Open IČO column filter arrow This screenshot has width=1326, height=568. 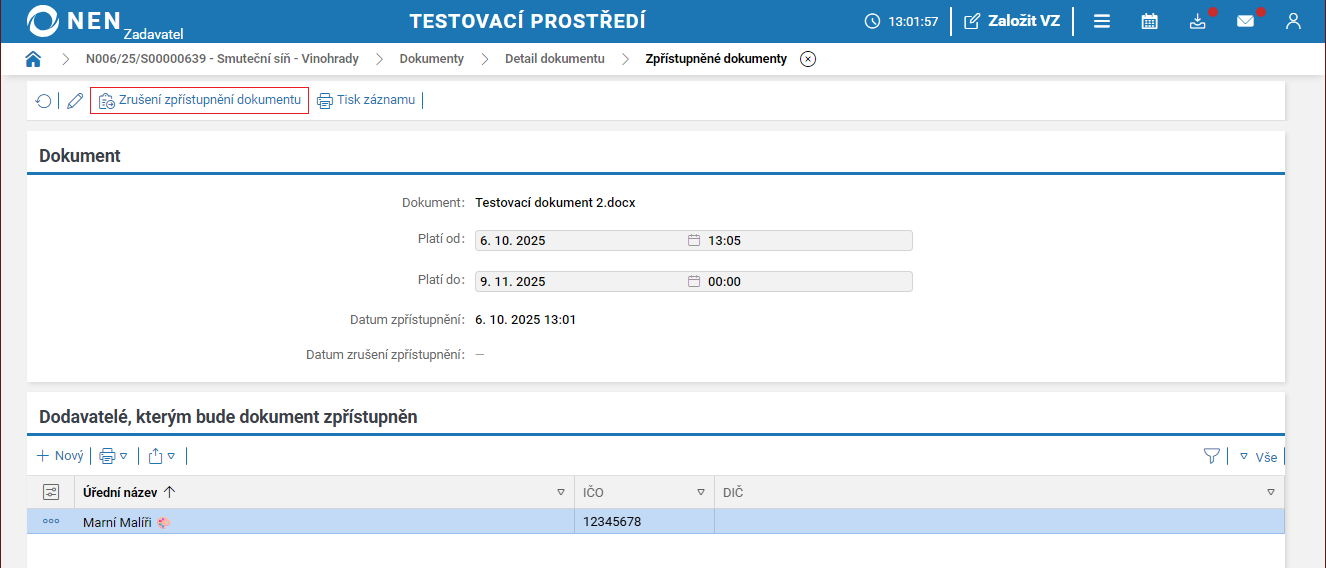(x=701, y=492)
